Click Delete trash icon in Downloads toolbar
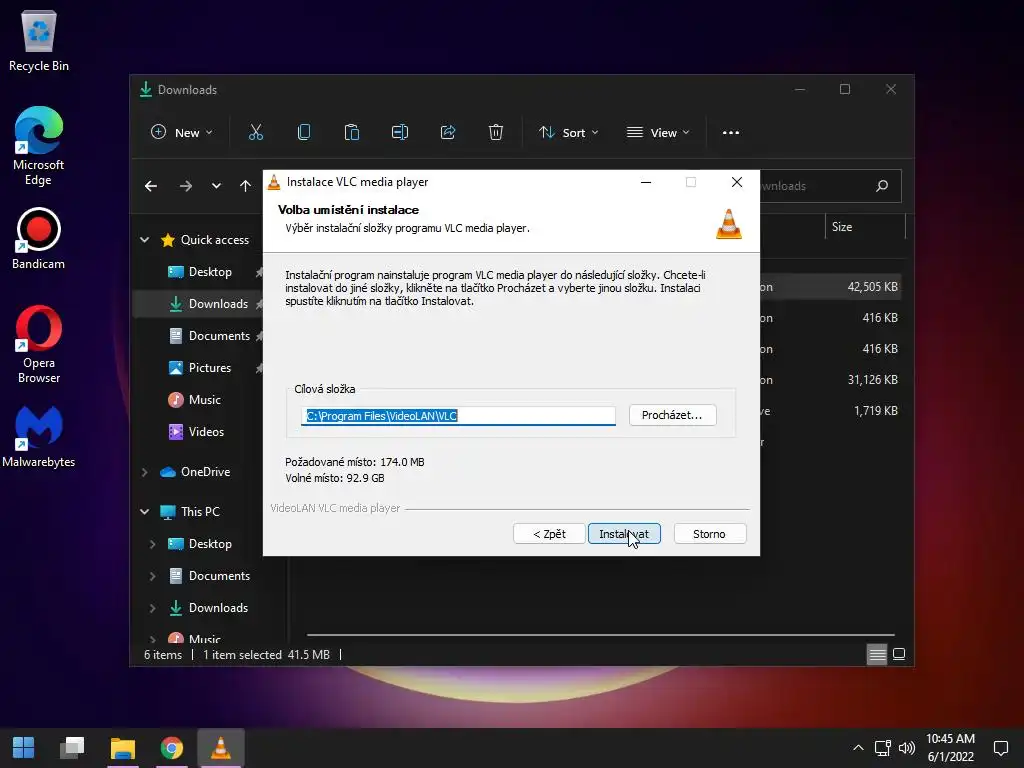 click(496, 133)
